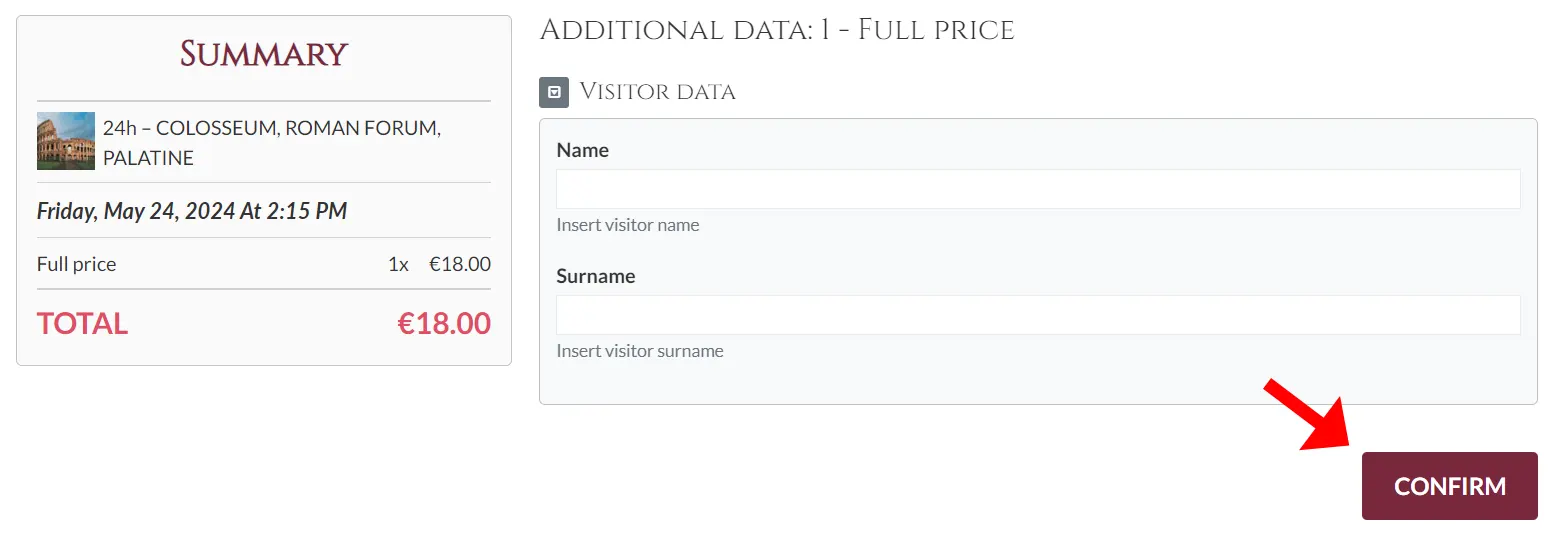Viewport: 1551px width, 536px height.
Task: Click the Summary panel title
Action: click(x=264, y=53)
